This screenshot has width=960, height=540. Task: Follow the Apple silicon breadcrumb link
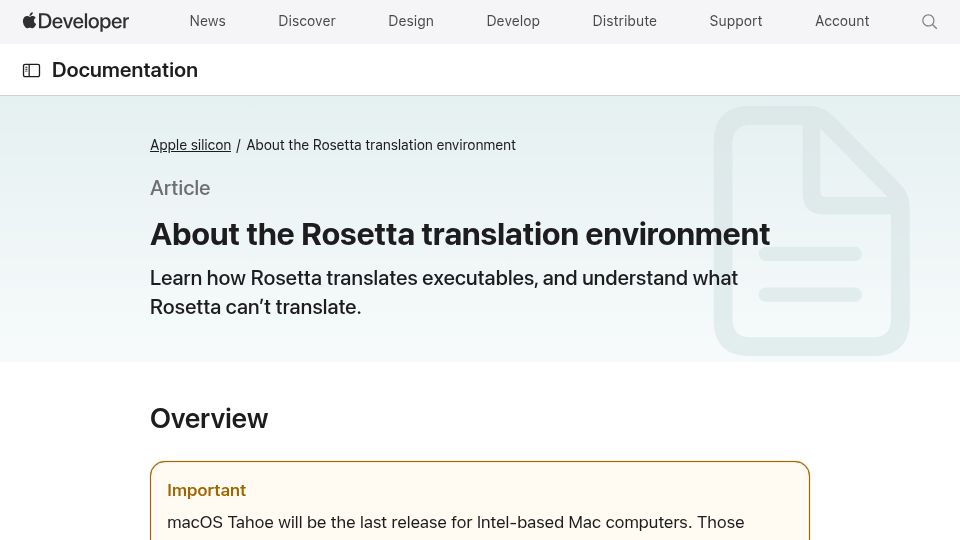tap(190, 145)
